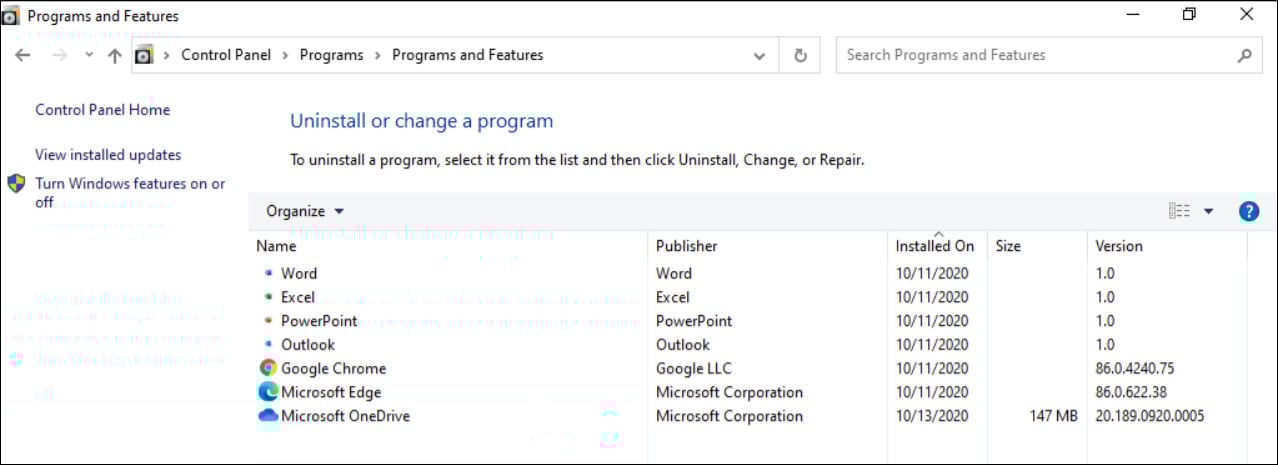Screen dimensions: 1278x465
Task: Open address bar history dropdown
Action: (760, 56)
